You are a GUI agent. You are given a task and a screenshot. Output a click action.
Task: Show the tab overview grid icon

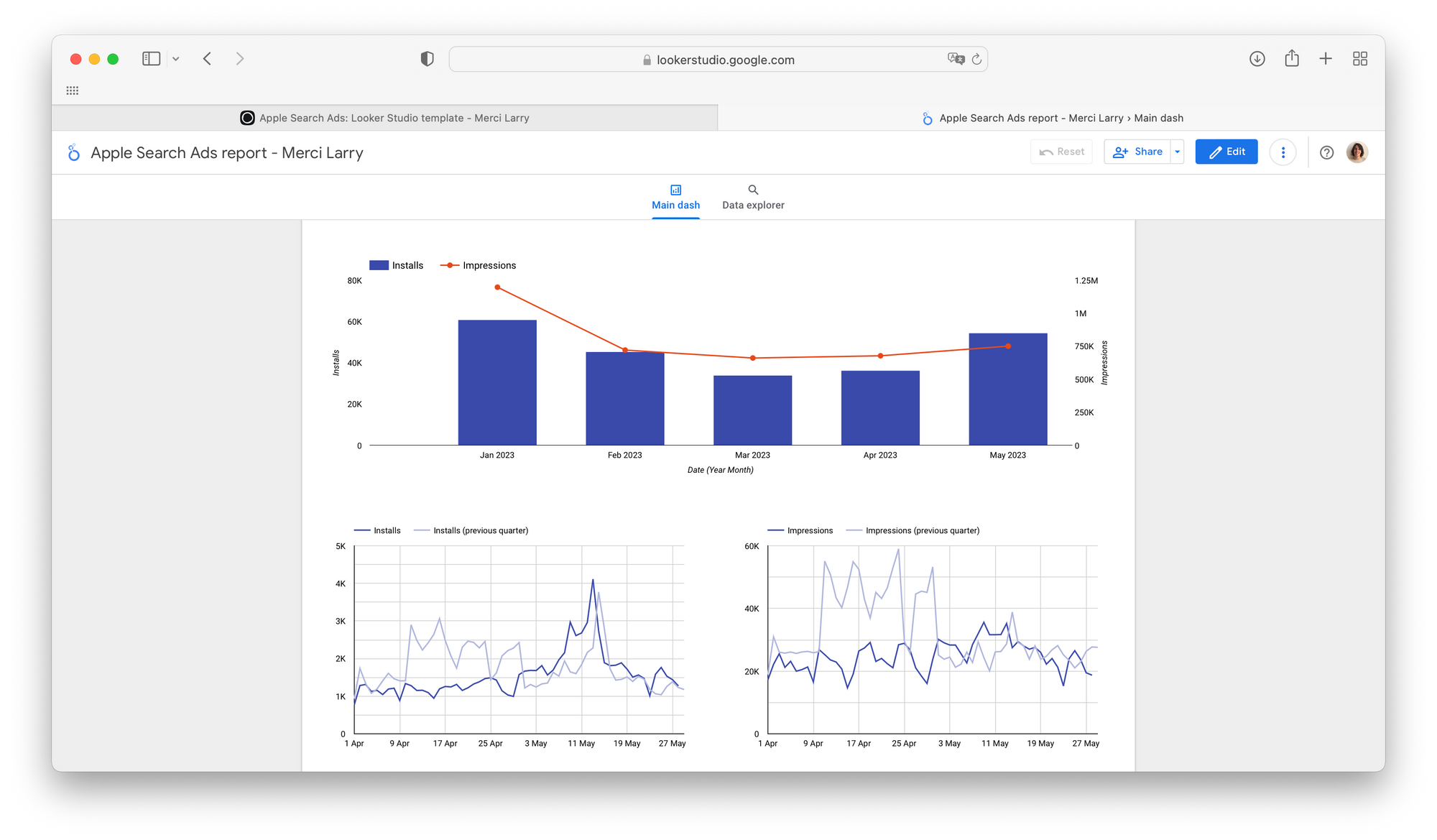coord(1359,59)
